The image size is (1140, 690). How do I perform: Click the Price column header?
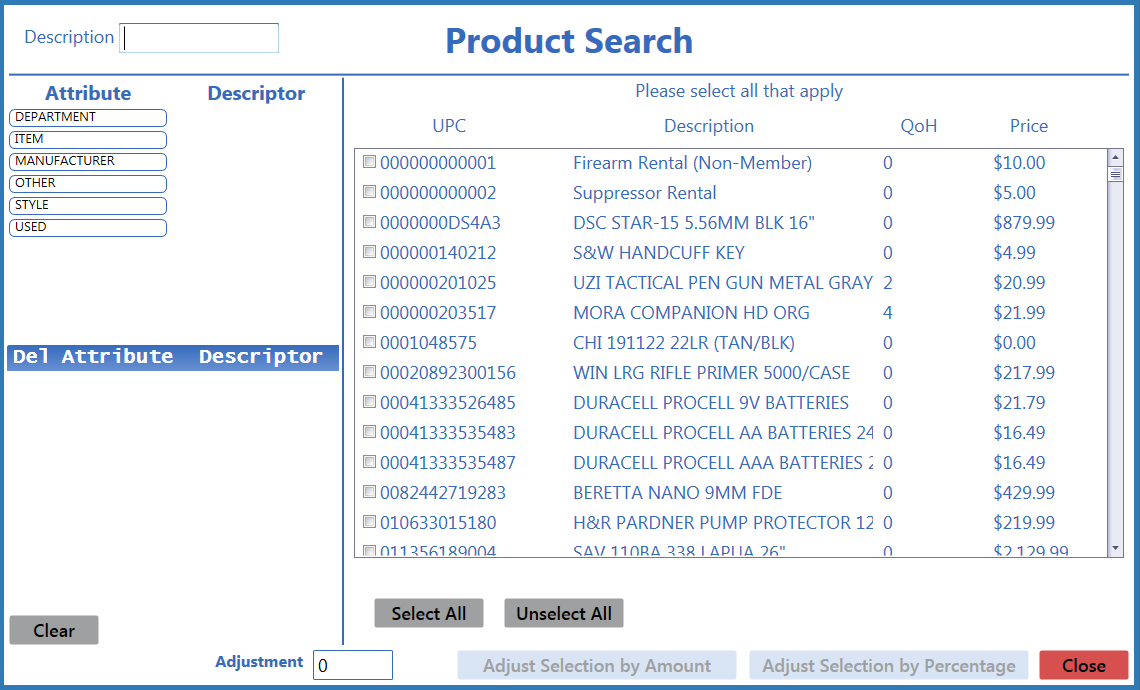coord(1029,126)
